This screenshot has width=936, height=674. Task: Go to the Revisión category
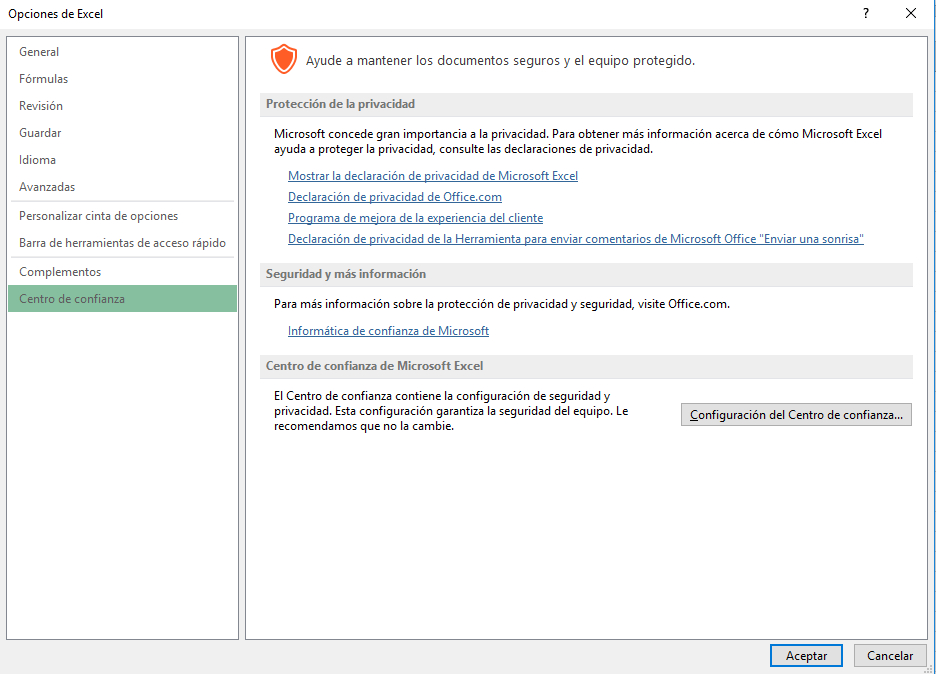(x=122, y=106)
